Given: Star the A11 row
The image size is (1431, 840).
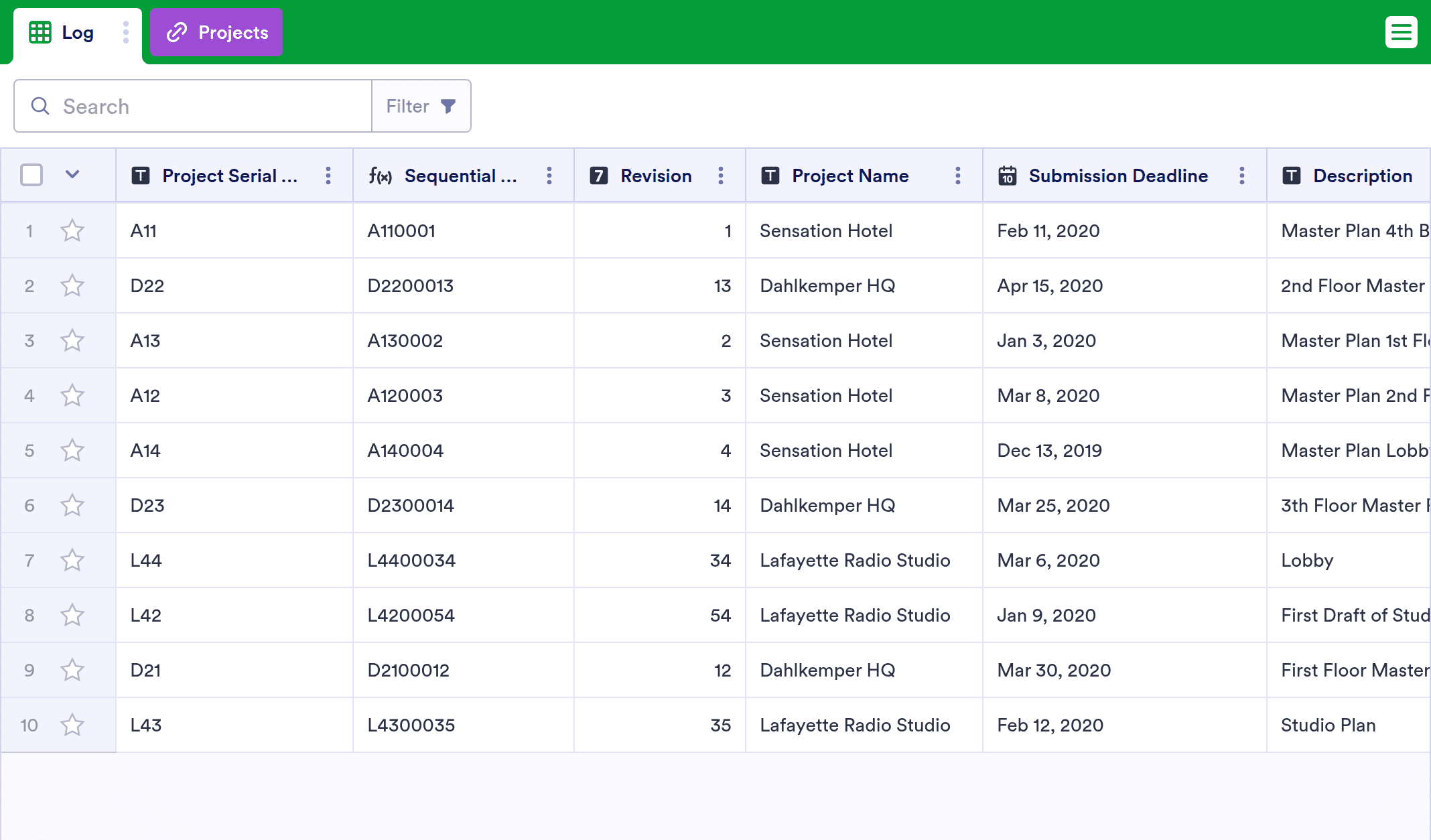Looking at the screenshot, I should 72,231.
